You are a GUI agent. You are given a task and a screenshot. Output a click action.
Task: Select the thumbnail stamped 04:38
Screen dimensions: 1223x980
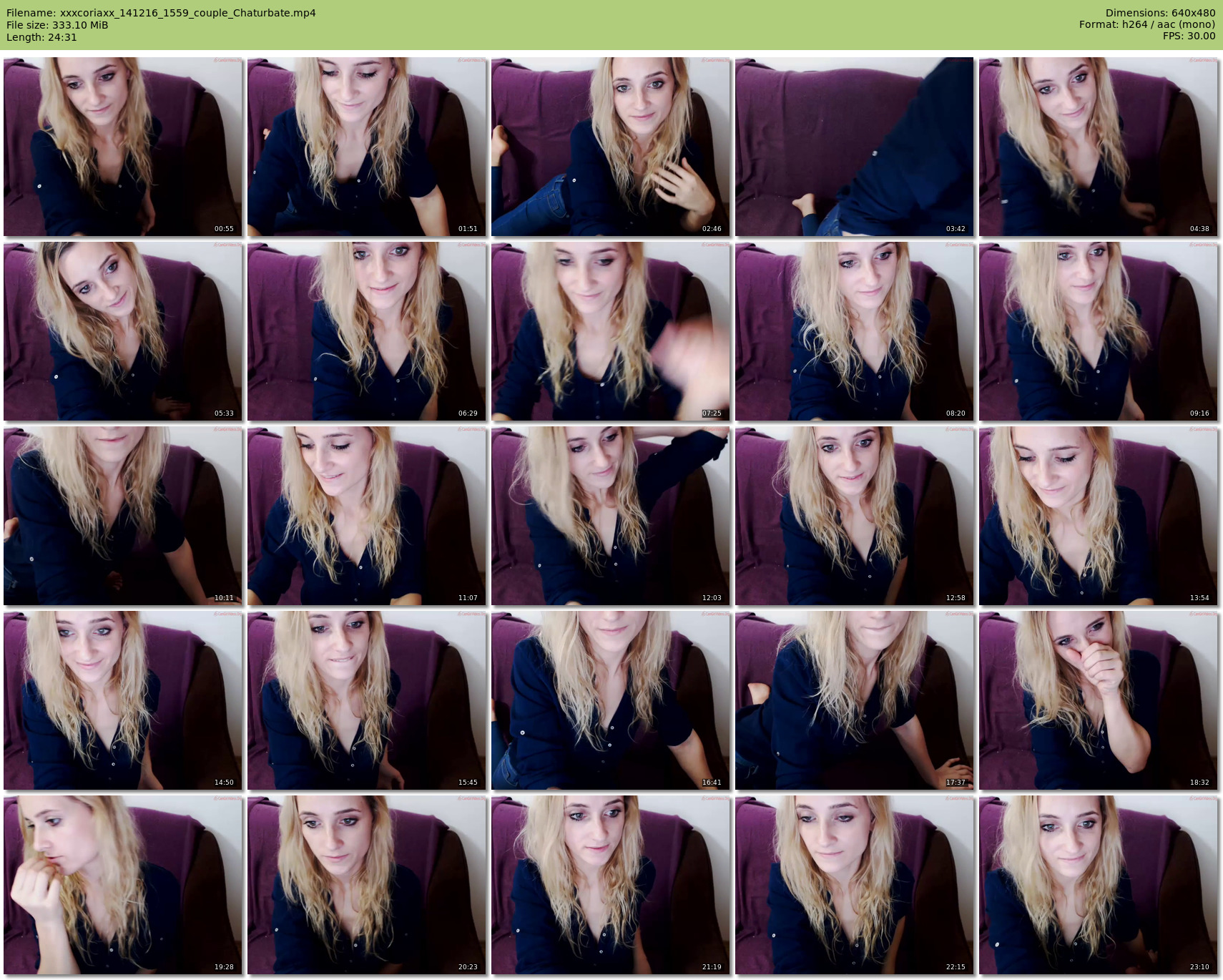point(1099,147)
